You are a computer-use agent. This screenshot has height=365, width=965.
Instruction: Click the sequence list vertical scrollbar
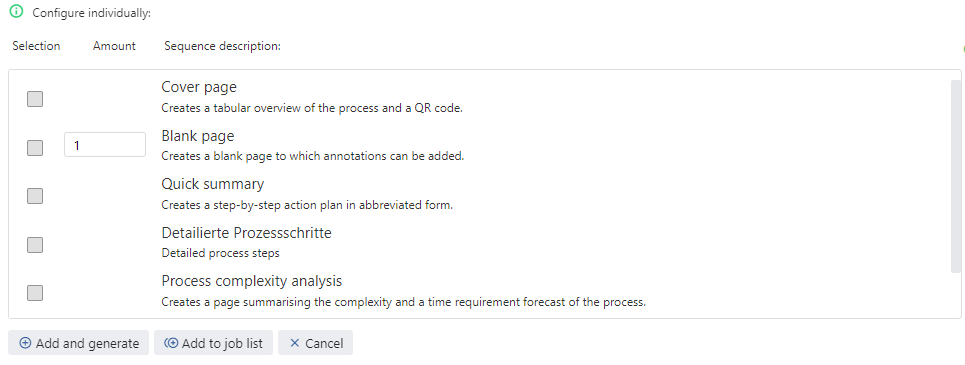[x=956, y=176]
